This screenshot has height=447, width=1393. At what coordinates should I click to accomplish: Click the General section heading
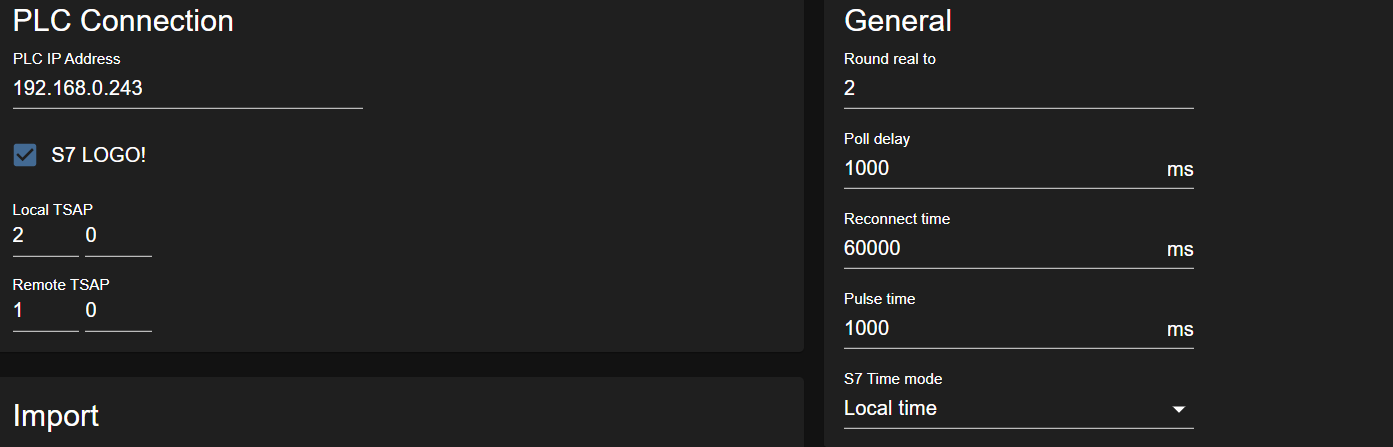[x=898, y=20]
